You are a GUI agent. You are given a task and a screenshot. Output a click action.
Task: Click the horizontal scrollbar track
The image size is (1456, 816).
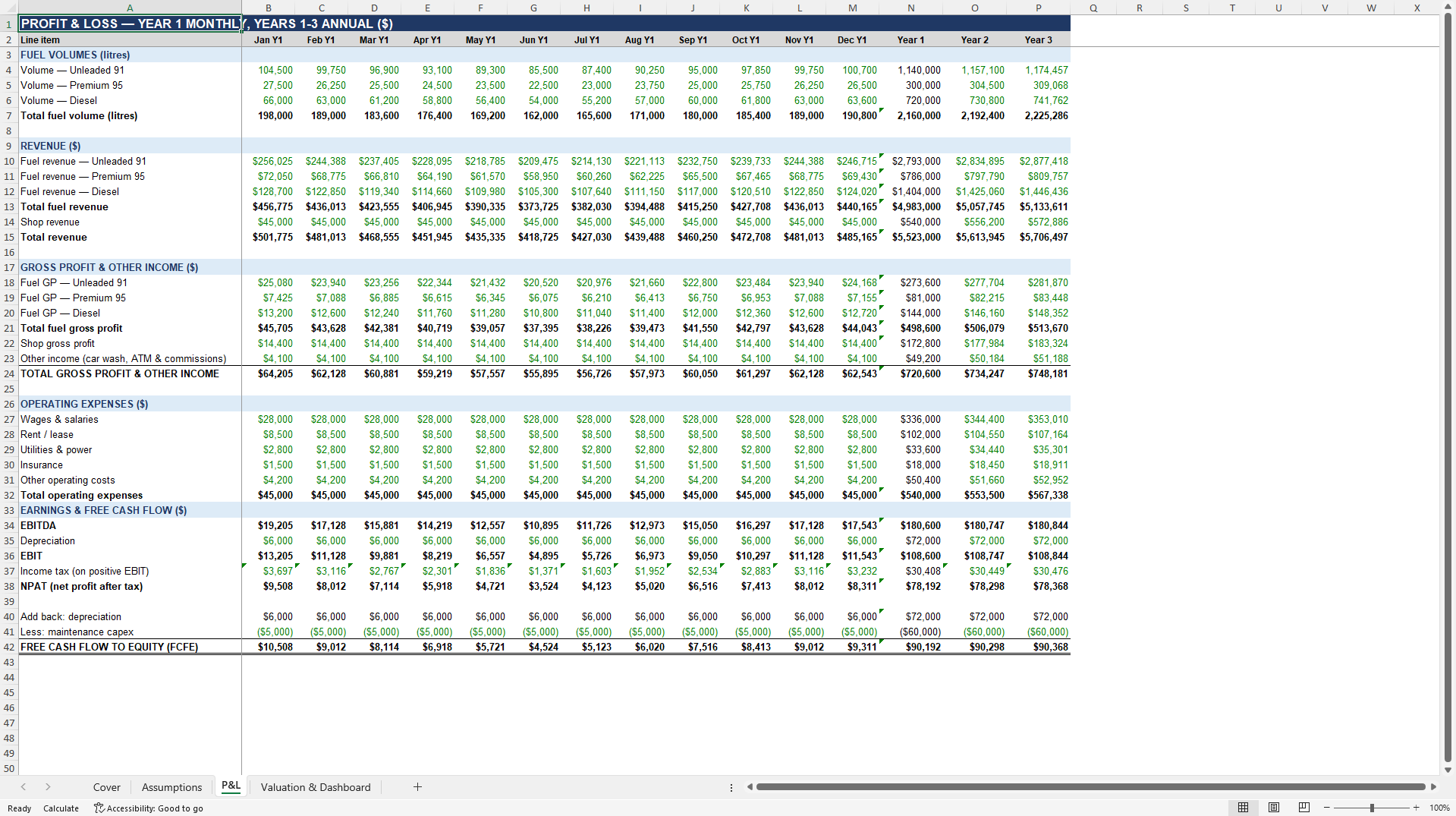coord(1090,787)
